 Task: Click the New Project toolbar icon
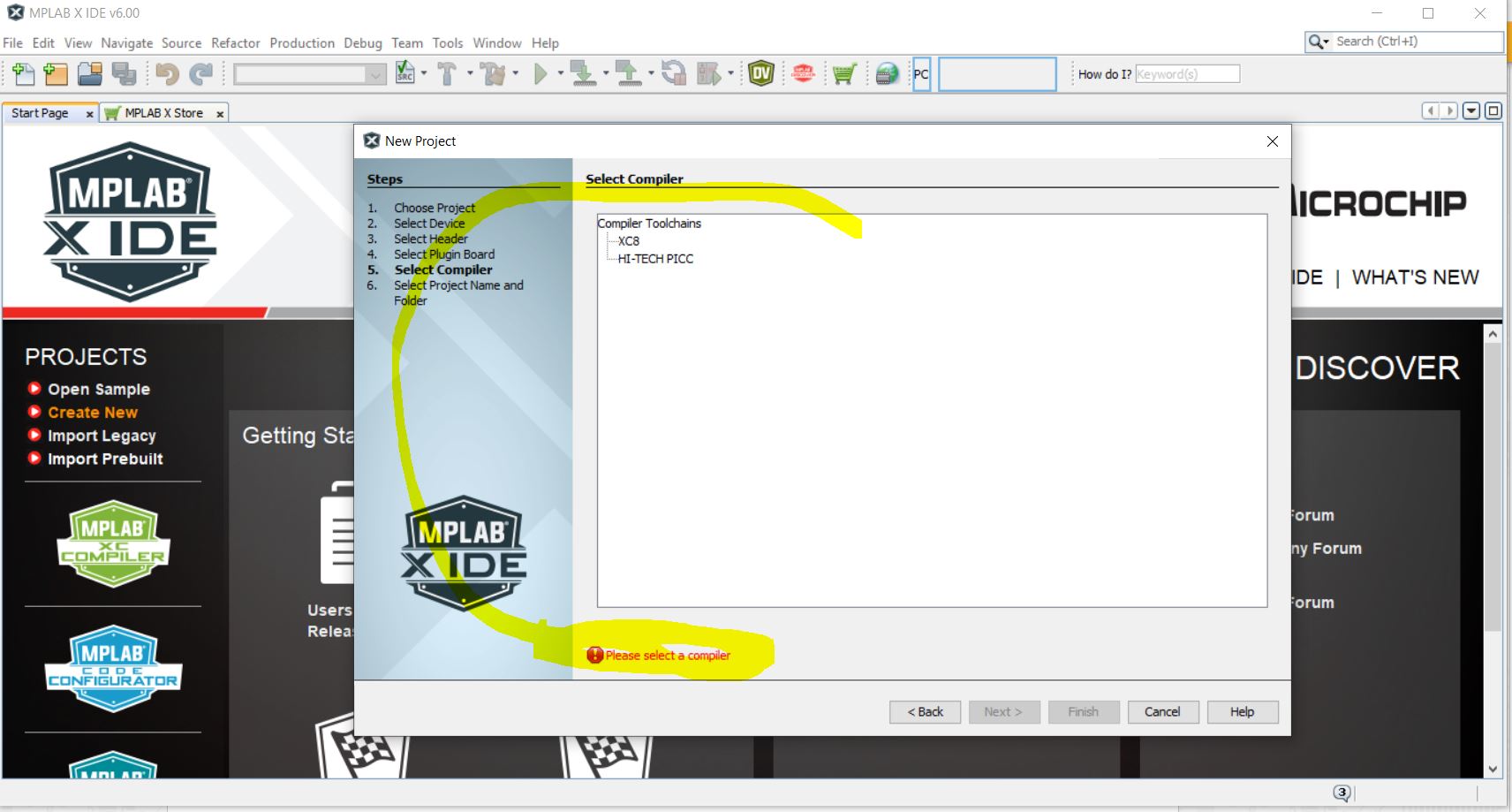56,74
